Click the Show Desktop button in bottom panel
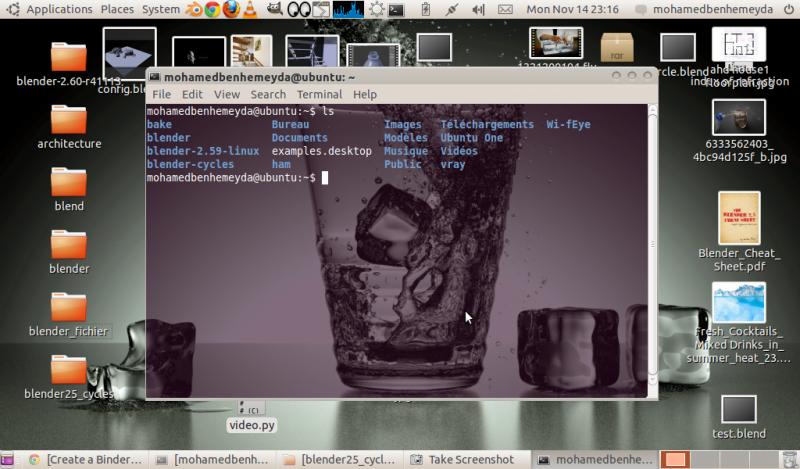This screenshot has width=800, height=469. [7, 459]
